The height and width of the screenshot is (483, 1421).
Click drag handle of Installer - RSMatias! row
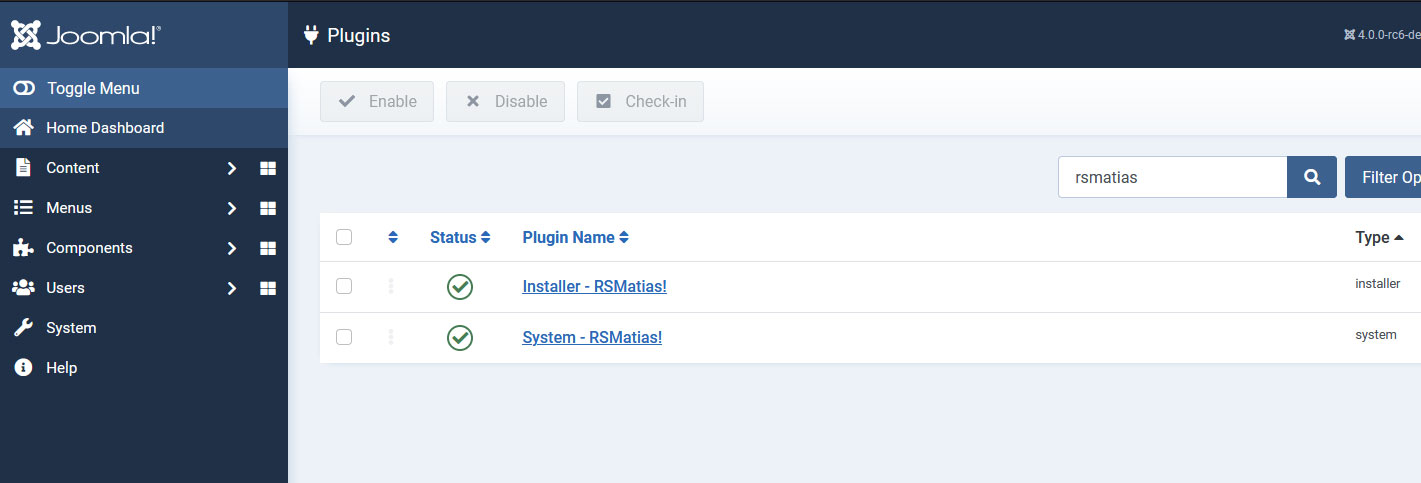(391, 286)
